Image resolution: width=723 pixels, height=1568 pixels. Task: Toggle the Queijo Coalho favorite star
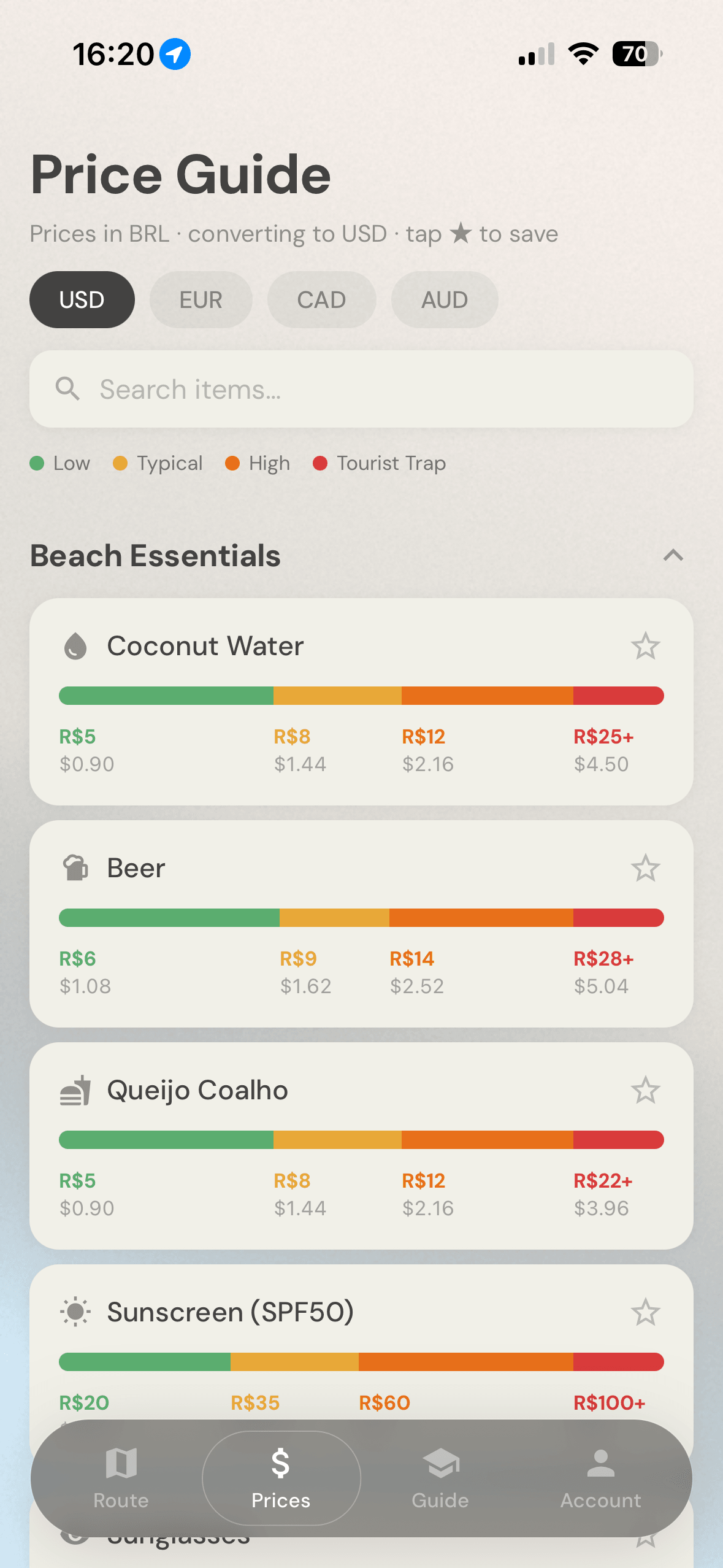pyautogui.click(x=645, y=1090)
